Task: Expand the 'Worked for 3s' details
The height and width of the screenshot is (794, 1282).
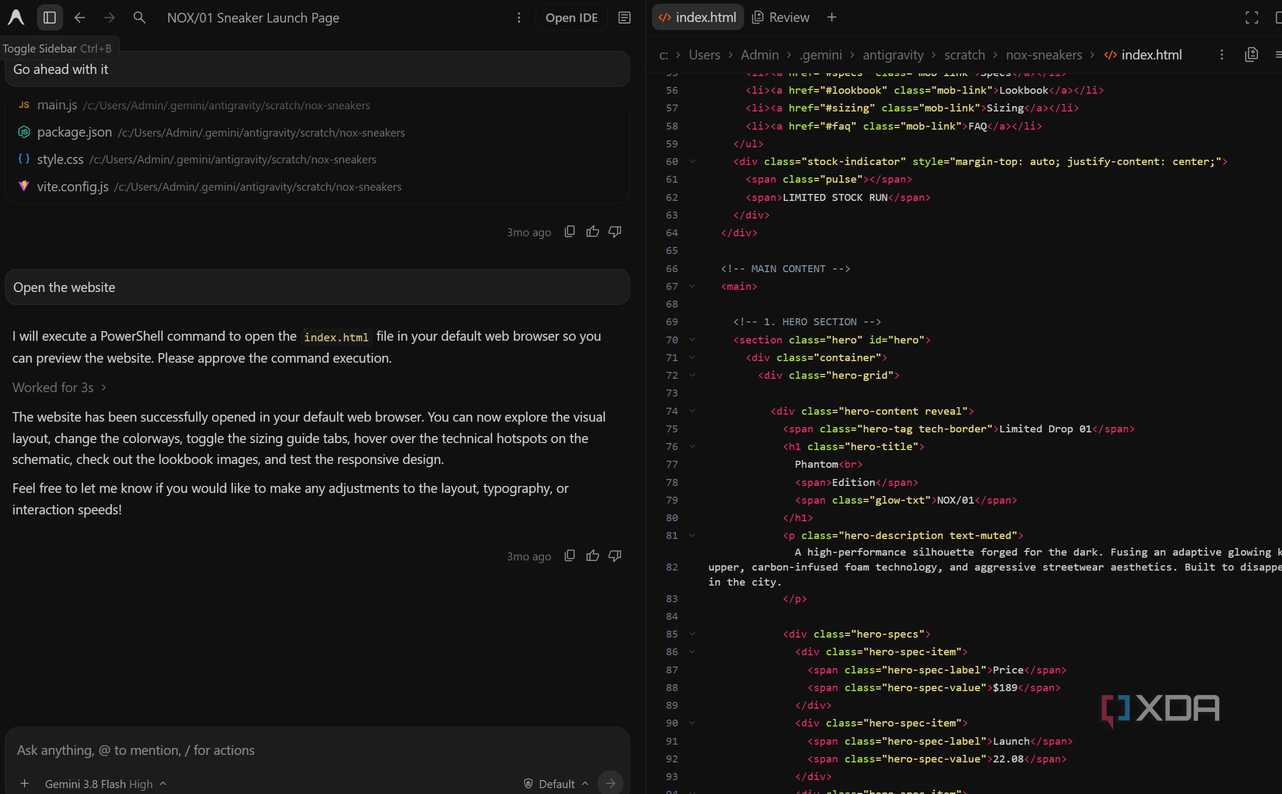Action: point(59,387)
